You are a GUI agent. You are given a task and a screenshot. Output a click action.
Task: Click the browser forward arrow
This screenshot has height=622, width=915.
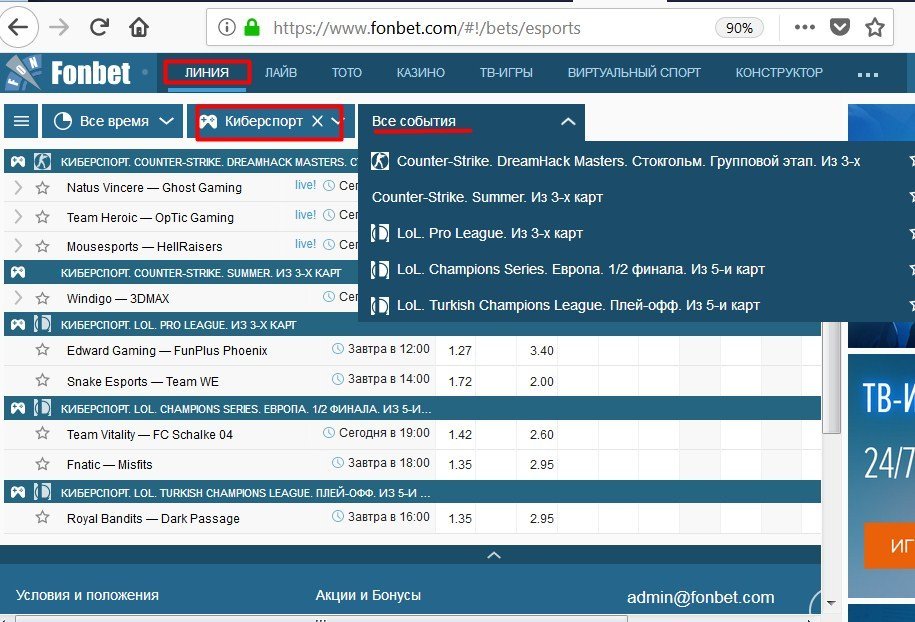coord(59,27)
